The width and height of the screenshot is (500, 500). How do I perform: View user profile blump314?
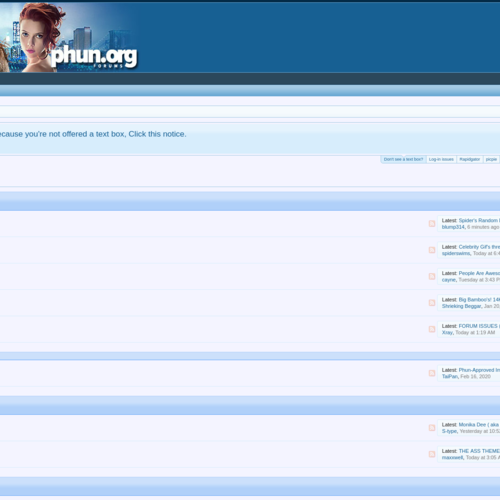(x=453, y=227)
